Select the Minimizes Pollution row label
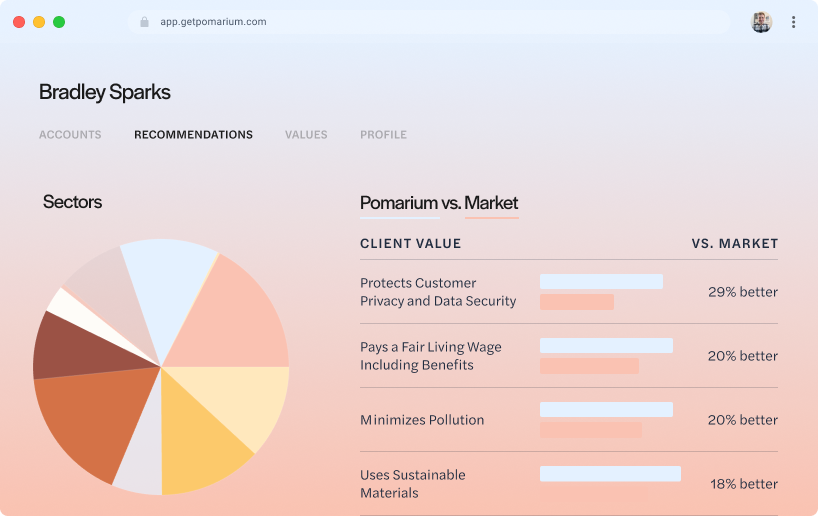This screenshot has width=818, height=516. 422,420
